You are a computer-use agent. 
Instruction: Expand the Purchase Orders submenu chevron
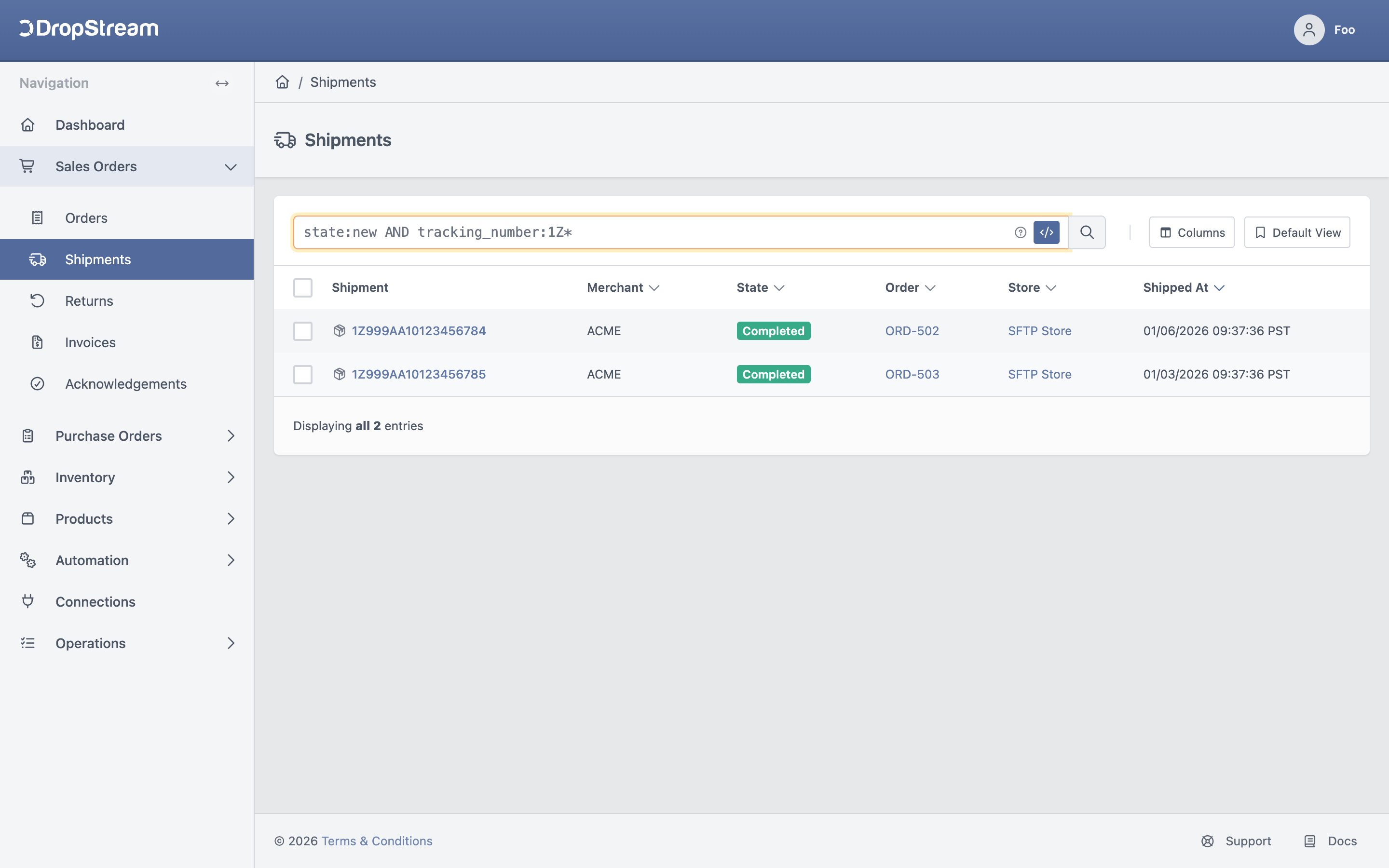click(231, 436)
